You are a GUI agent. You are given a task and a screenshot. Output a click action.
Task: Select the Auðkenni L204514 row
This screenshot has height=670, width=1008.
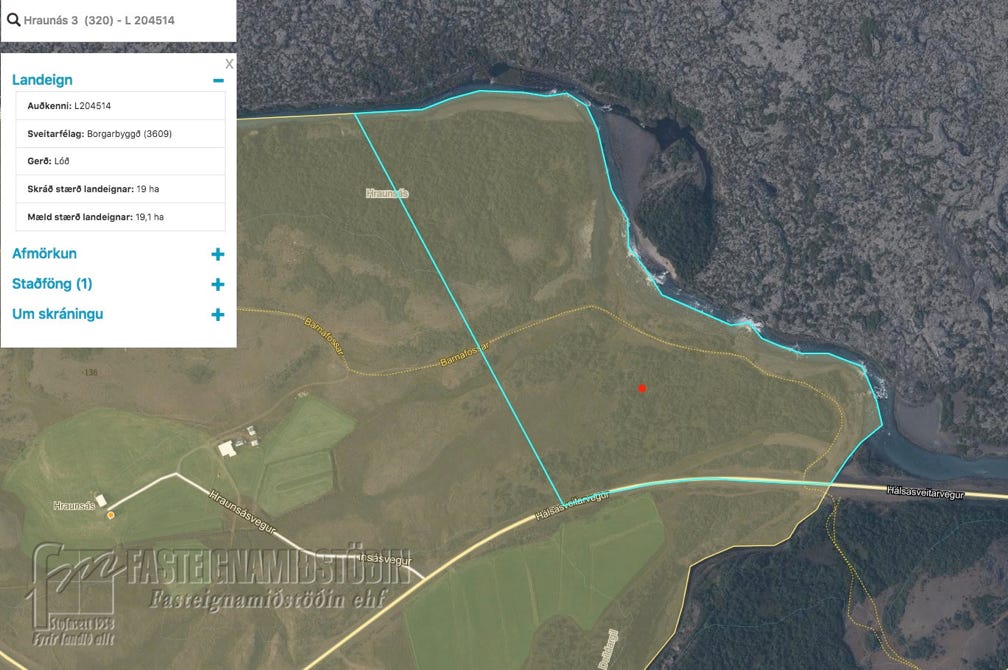120,105
